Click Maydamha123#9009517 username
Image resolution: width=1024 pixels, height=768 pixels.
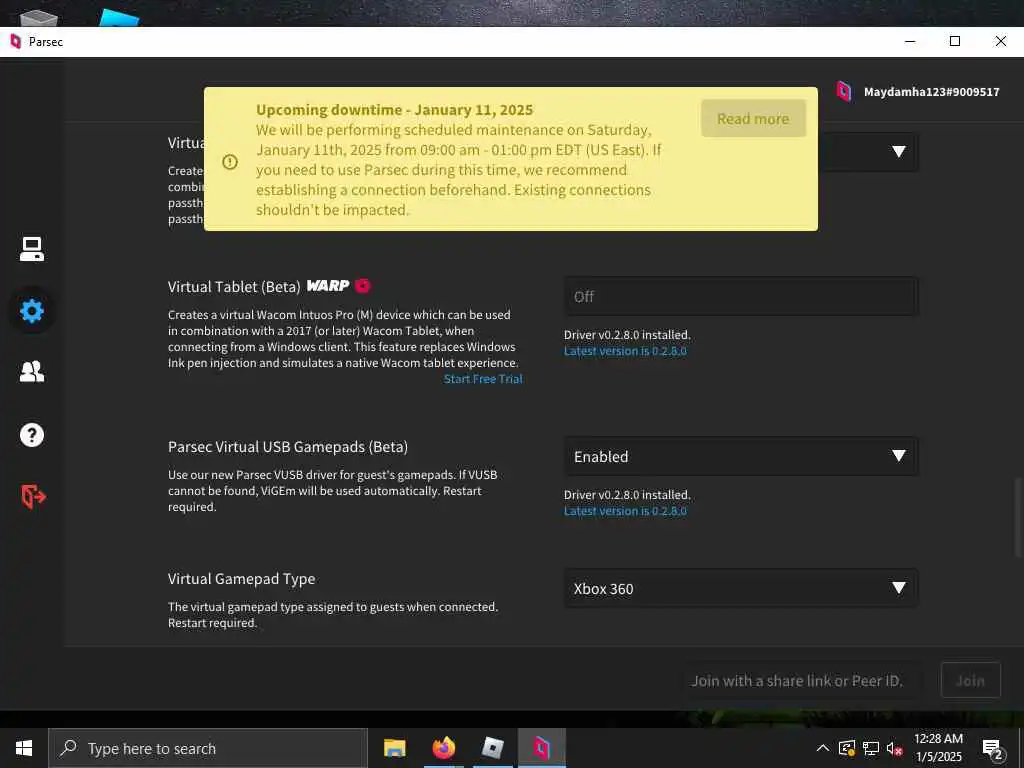pyautogui.click(x=932, y=92)
